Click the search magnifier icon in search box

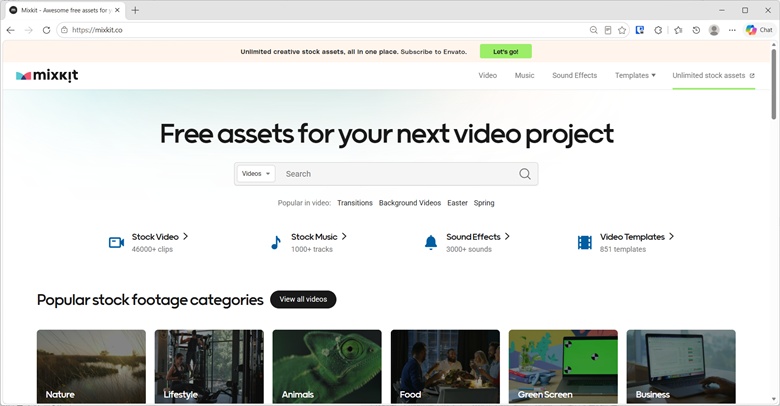point(525,174)
